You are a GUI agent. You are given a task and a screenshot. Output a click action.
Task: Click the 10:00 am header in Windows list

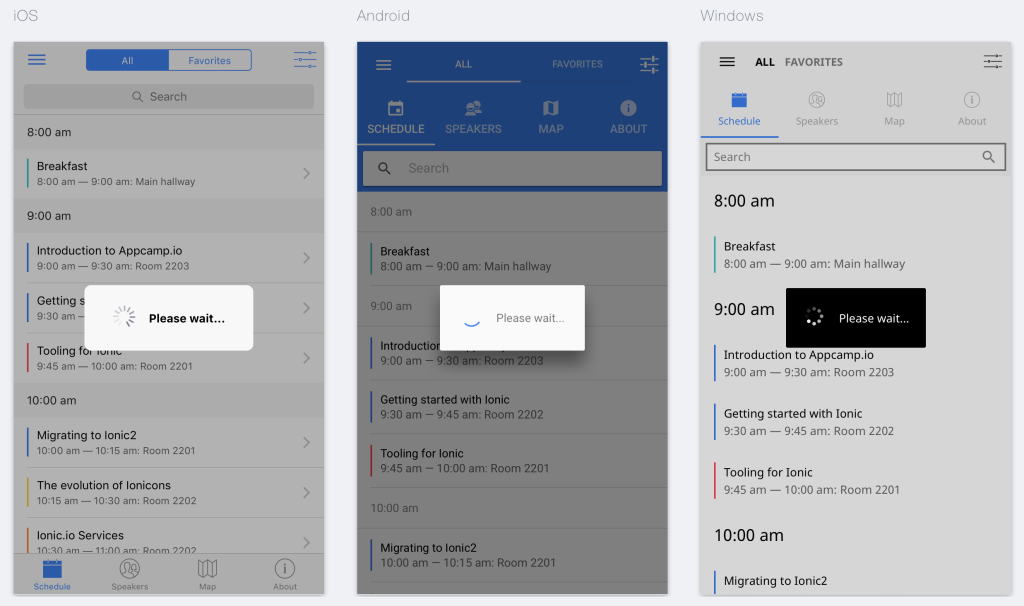tap(748, 535)
